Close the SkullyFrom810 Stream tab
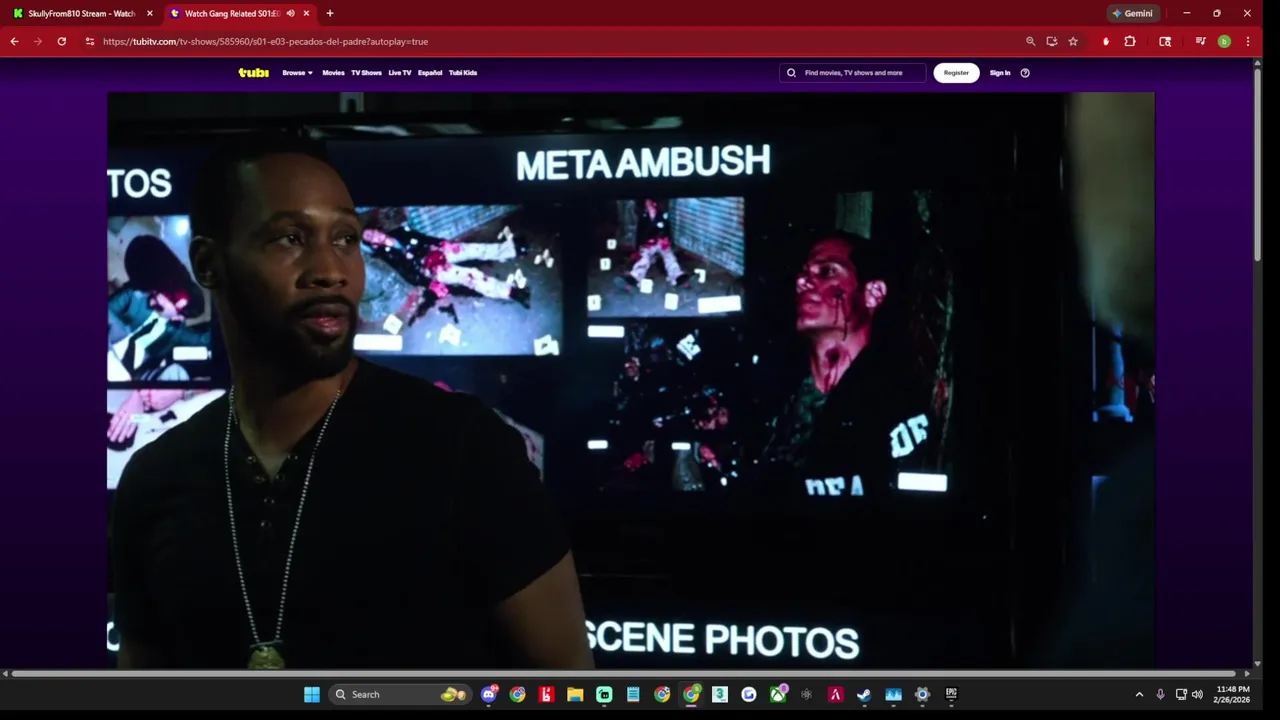 click(150, 13)
